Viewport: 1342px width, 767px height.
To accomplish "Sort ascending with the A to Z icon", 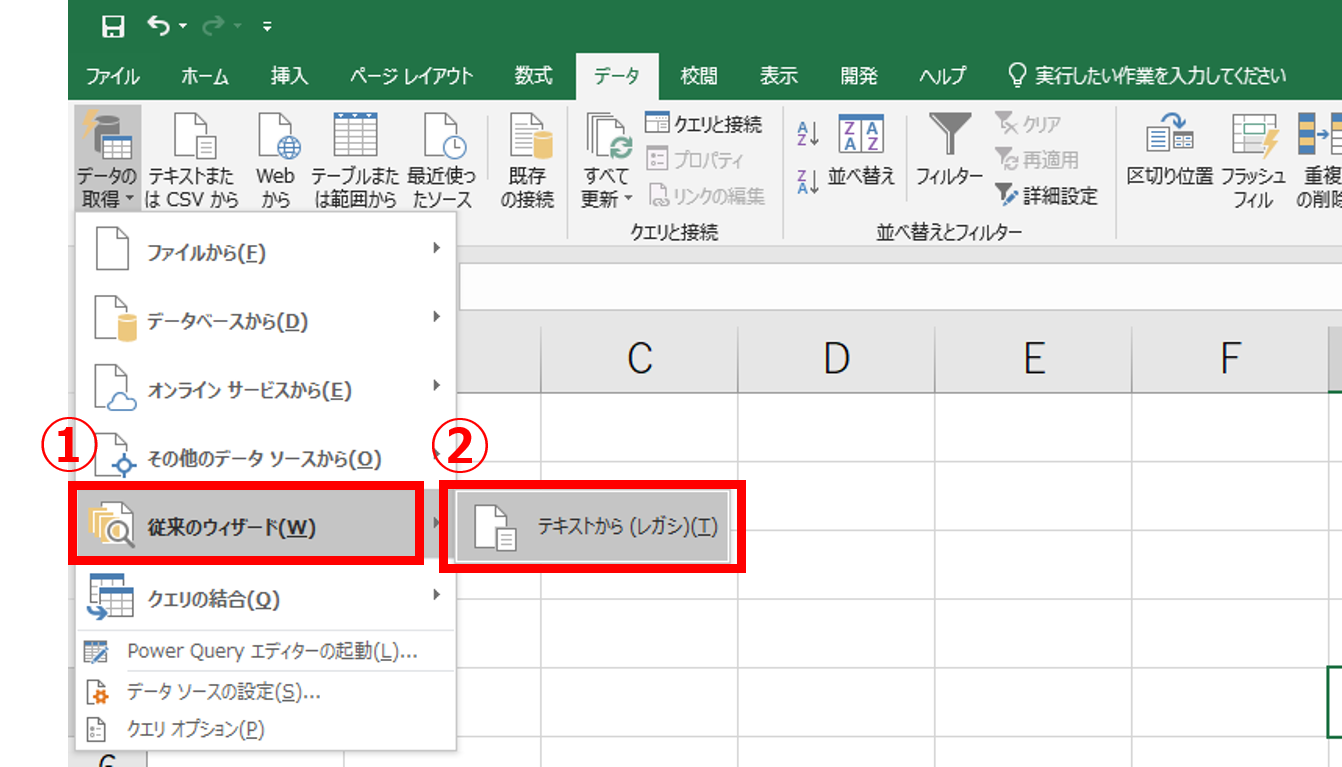I will click(808, 133).
